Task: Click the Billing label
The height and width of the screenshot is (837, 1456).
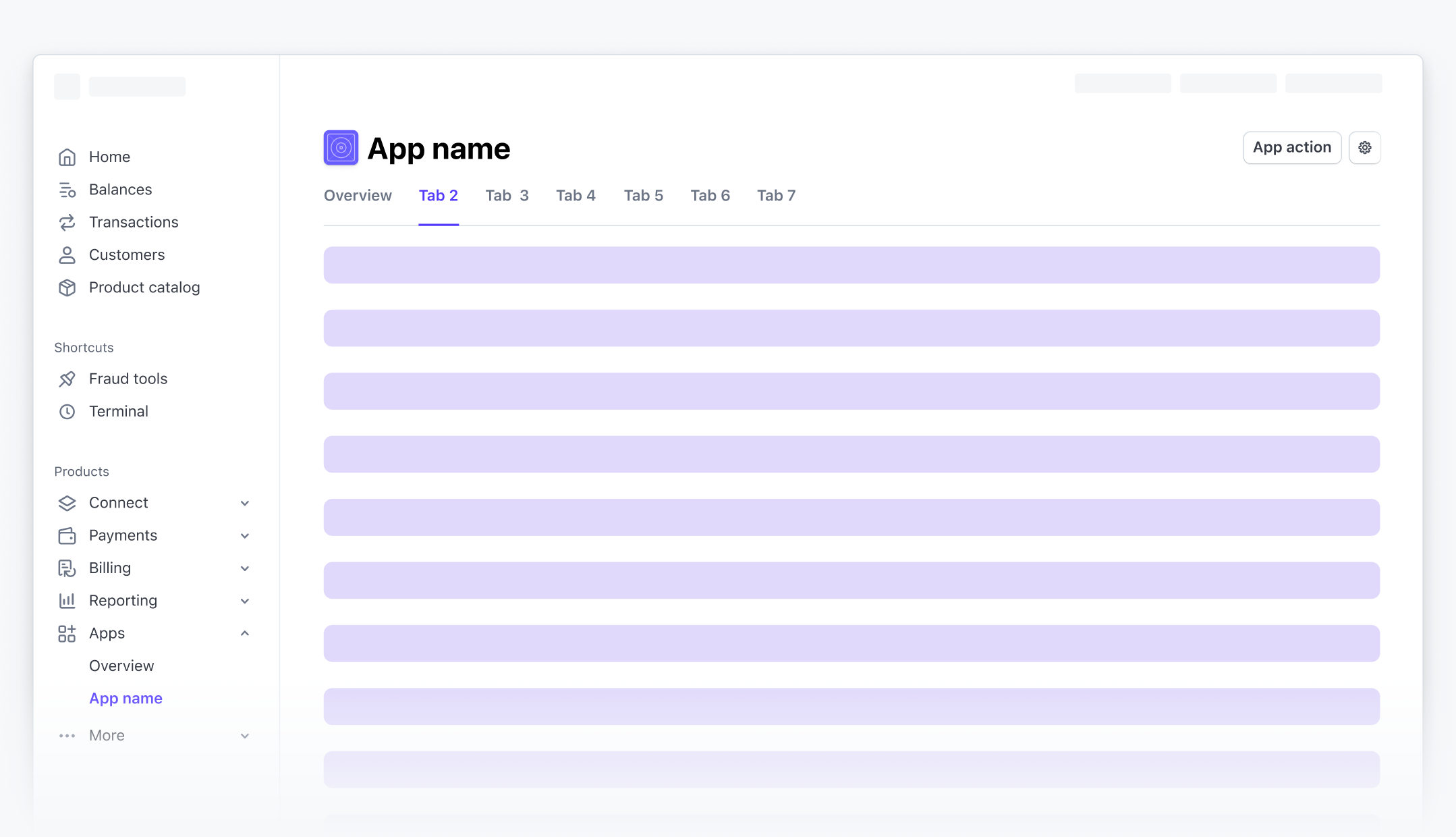Action: (110, 568)
